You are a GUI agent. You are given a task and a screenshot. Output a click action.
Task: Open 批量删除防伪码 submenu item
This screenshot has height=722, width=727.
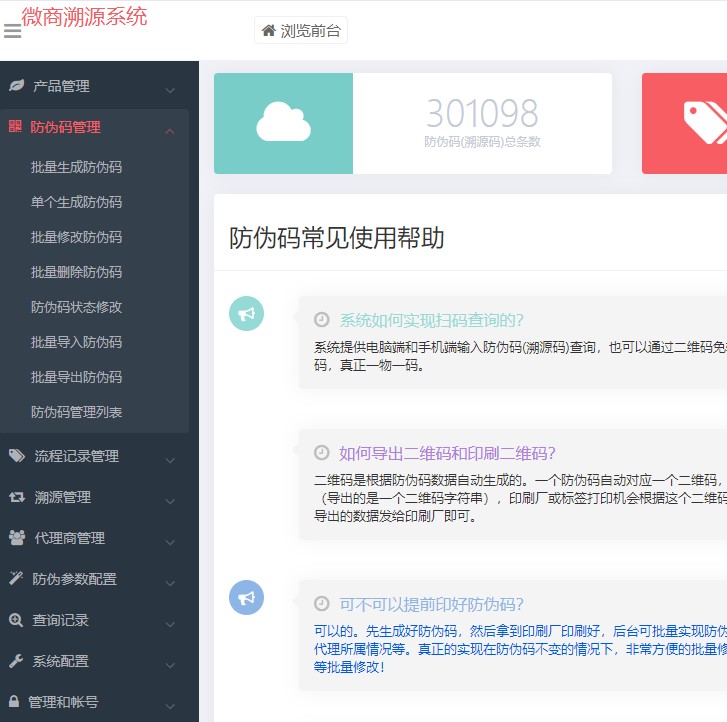[x=77, y=272]
